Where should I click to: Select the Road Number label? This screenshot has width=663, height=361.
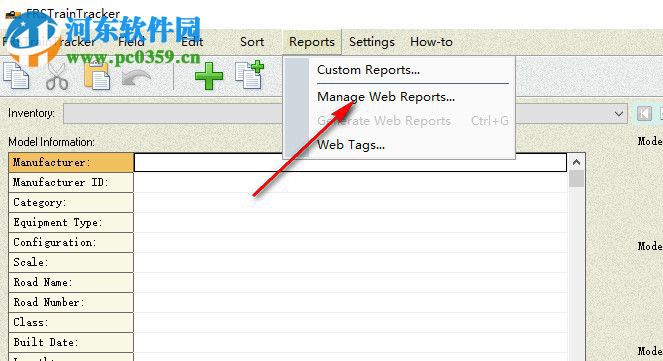click(71, 302)
